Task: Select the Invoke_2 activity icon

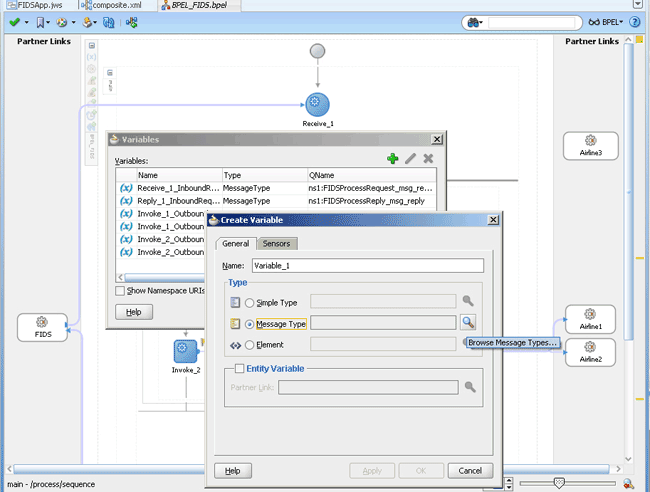Action: [x=185, y=351]
